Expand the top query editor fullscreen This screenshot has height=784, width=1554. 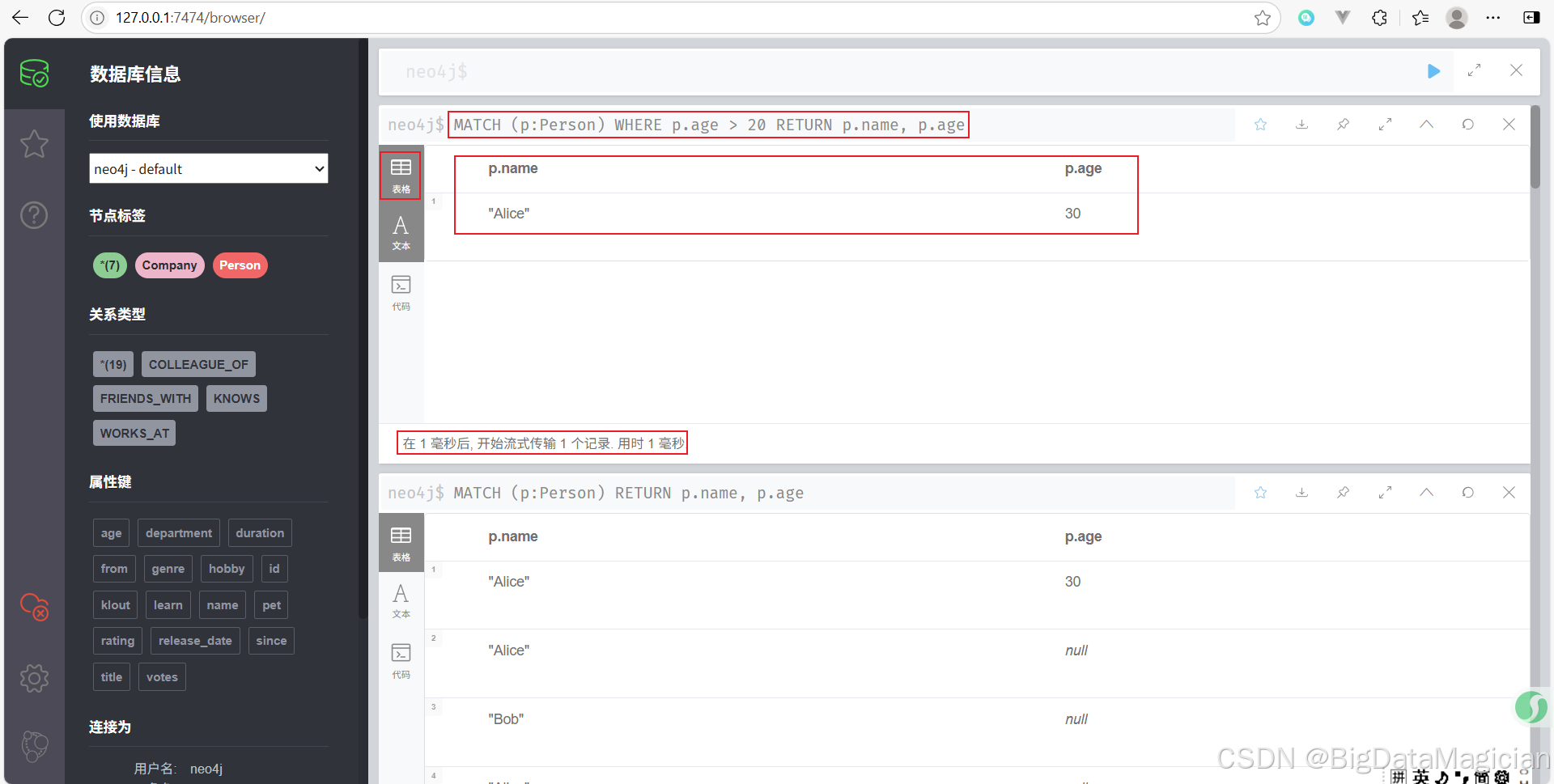point(1474,71)
